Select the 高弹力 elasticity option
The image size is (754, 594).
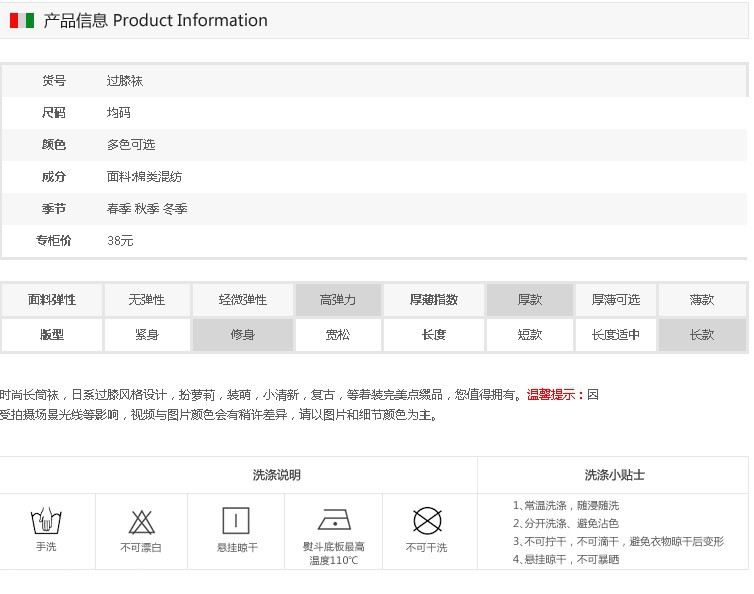tap(338, 300)
